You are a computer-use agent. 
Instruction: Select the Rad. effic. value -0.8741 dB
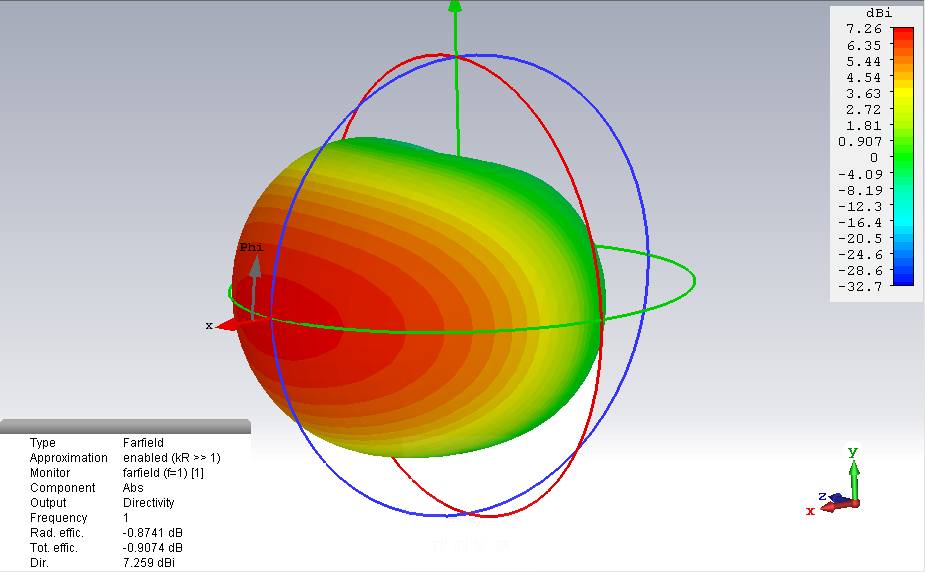pos(153,533)
